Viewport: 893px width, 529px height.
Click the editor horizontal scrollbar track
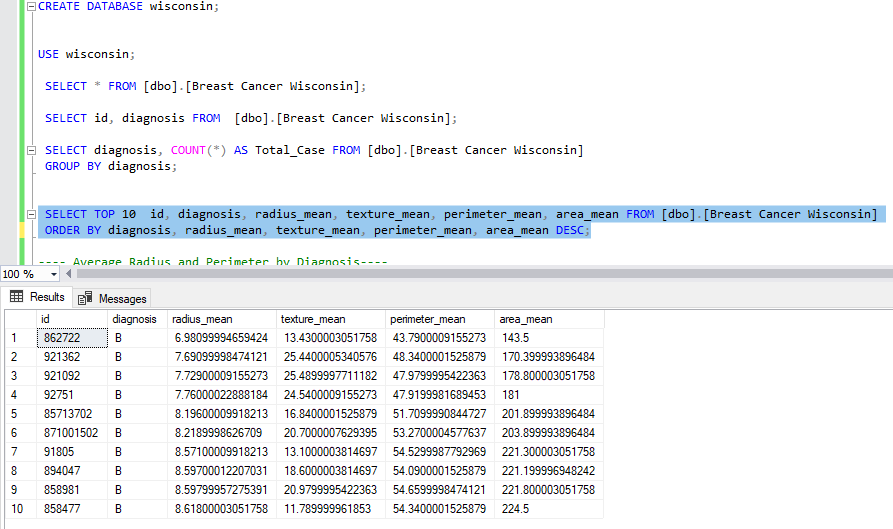[x=484, y=274]
